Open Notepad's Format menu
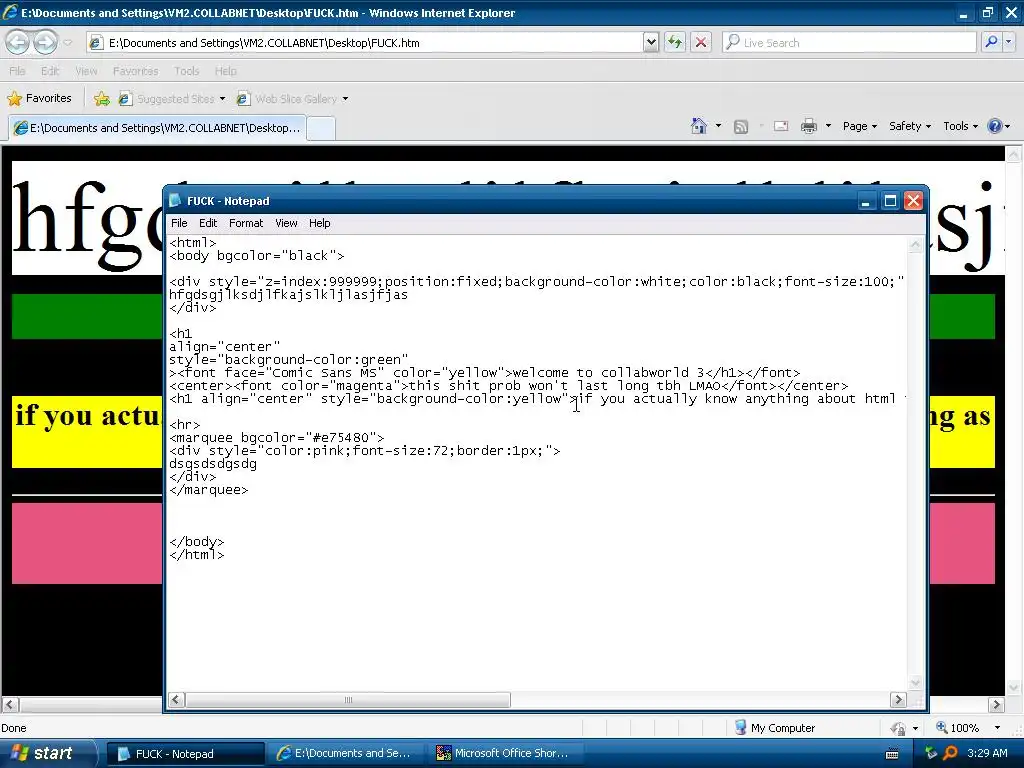 tap(246, 223)
